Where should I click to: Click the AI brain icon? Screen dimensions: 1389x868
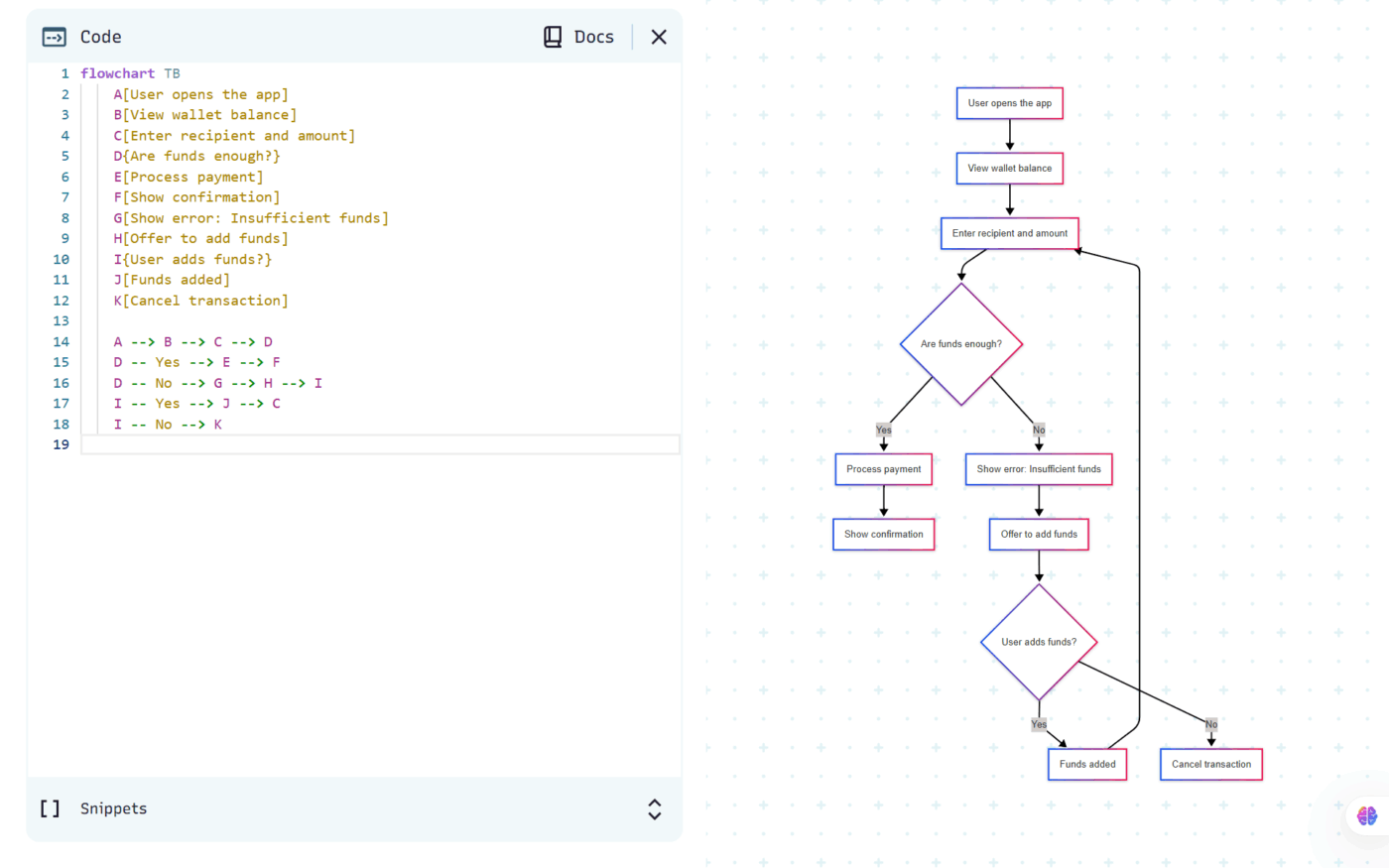1367,815
